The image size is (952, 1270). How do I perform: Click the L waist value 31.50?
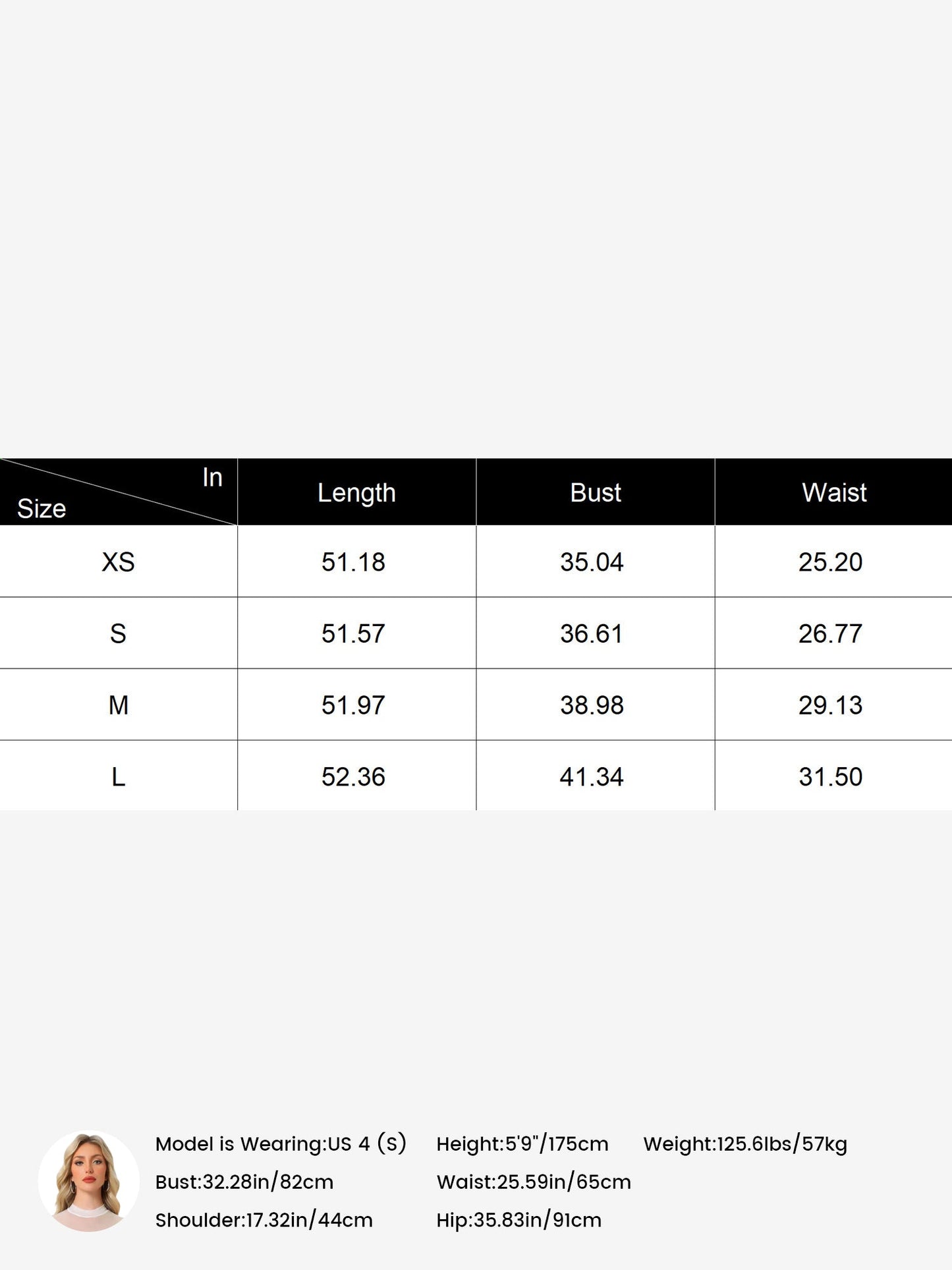(x=830, y=777)
